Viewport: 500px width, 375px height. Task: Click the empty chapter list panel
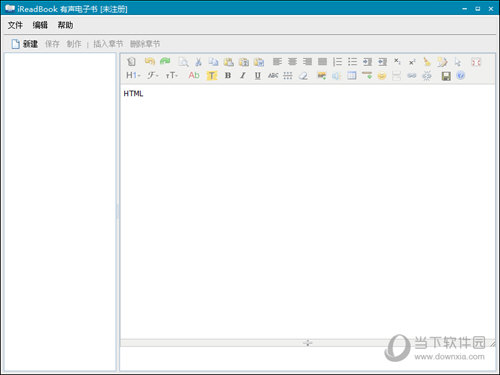pos(60,212)
